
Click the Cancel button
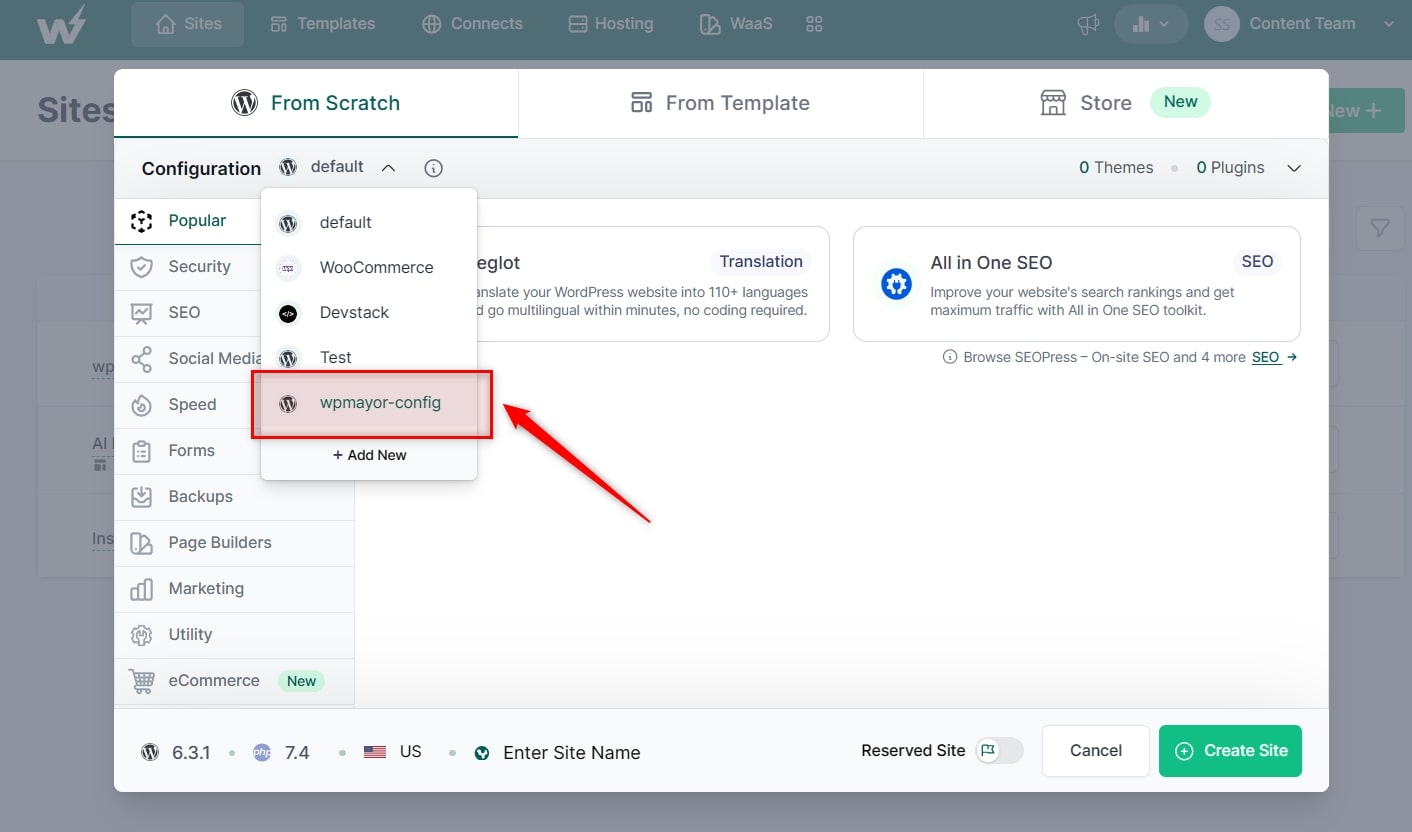[1096, 751]
